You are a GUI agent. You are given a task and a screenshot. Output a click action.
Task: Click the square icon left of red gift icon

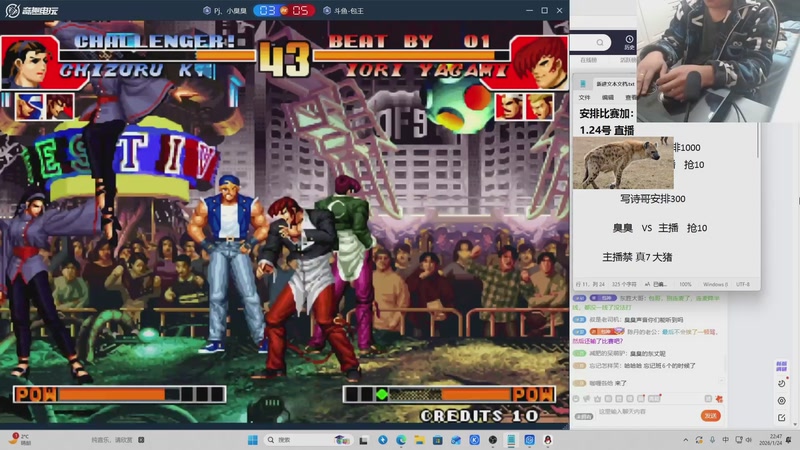click(x=708, y=398)
